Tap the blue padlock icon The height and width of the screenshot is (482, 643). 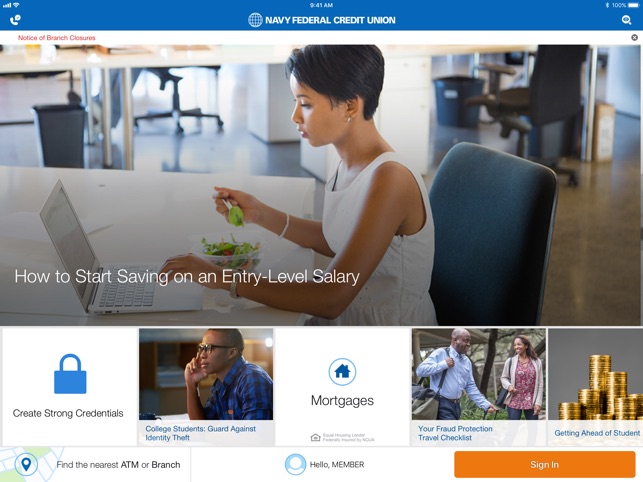70,374
